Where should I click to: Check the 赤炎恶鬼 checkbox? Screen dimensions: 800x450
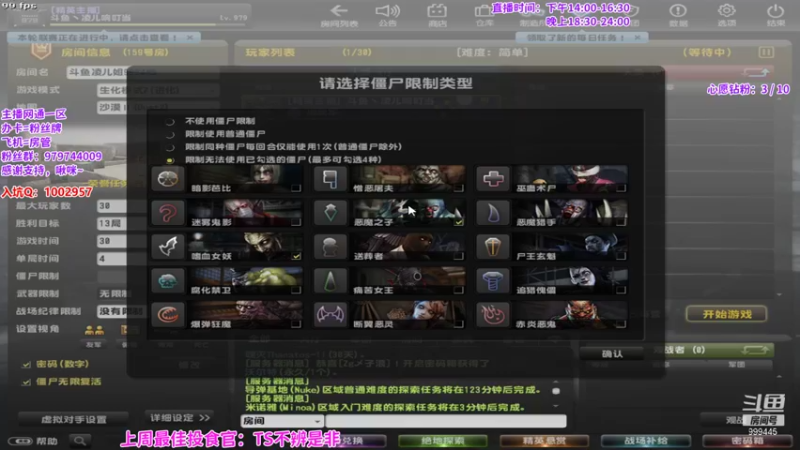tap(621, 323)
